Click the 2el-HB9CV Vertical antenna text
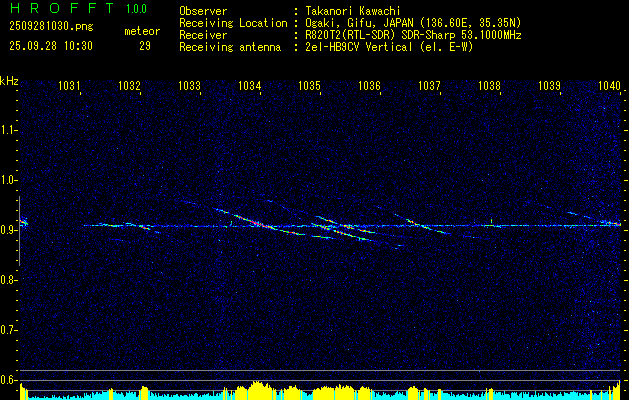Image resolution: width=629 pixels, height=400 pixels. 387,47
